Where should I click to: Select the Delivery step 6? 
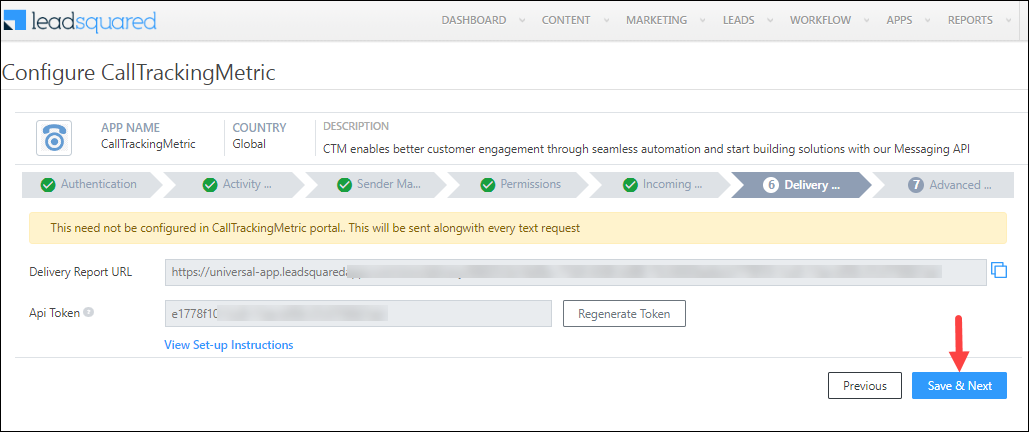click(802, 184)
